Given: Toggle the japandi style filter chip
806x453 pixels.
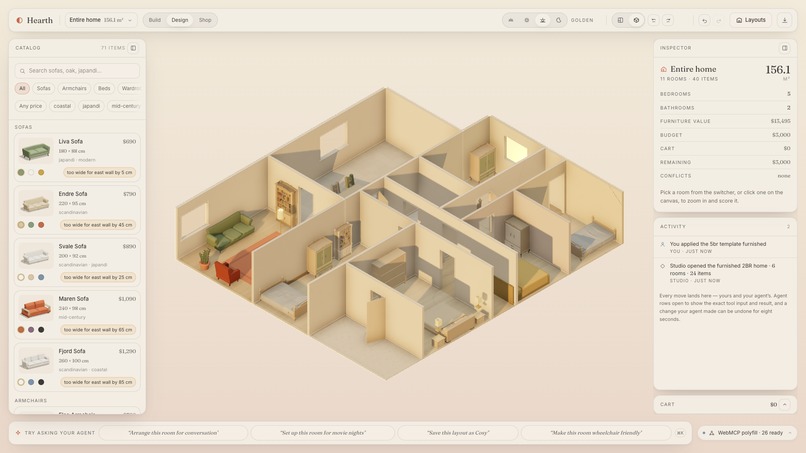Looking at the screenshot, I should (x=91, y=106).
